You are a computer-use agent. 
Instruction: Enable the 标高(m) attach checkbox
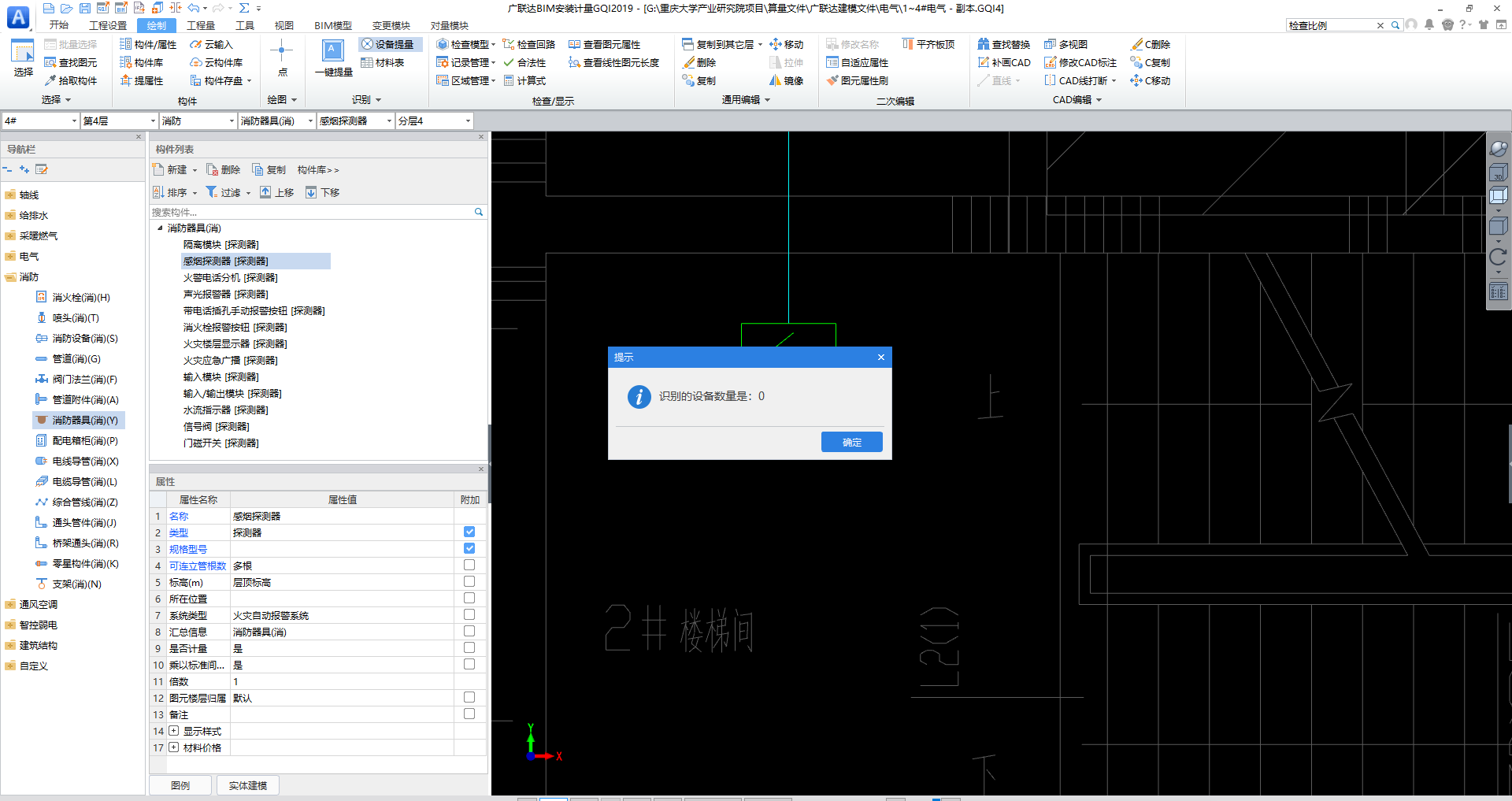click(x=469, y=582)
